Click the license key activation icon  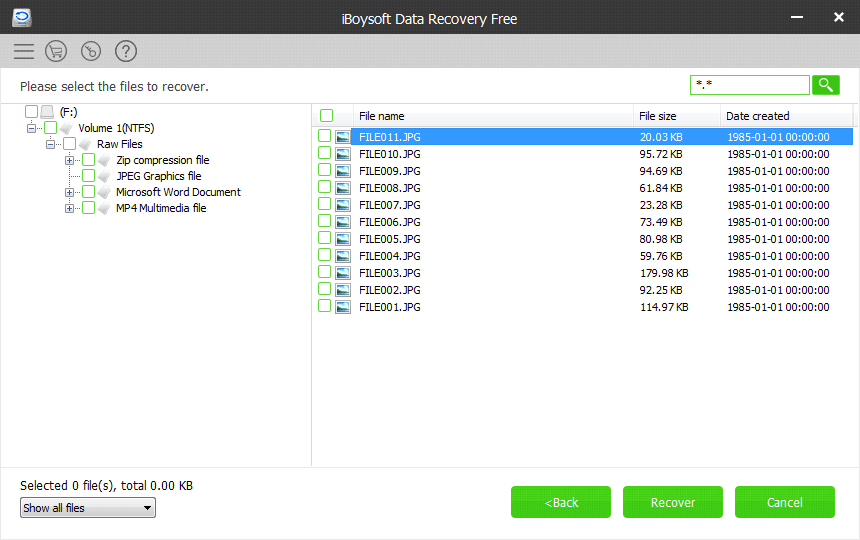coord(91,51)
